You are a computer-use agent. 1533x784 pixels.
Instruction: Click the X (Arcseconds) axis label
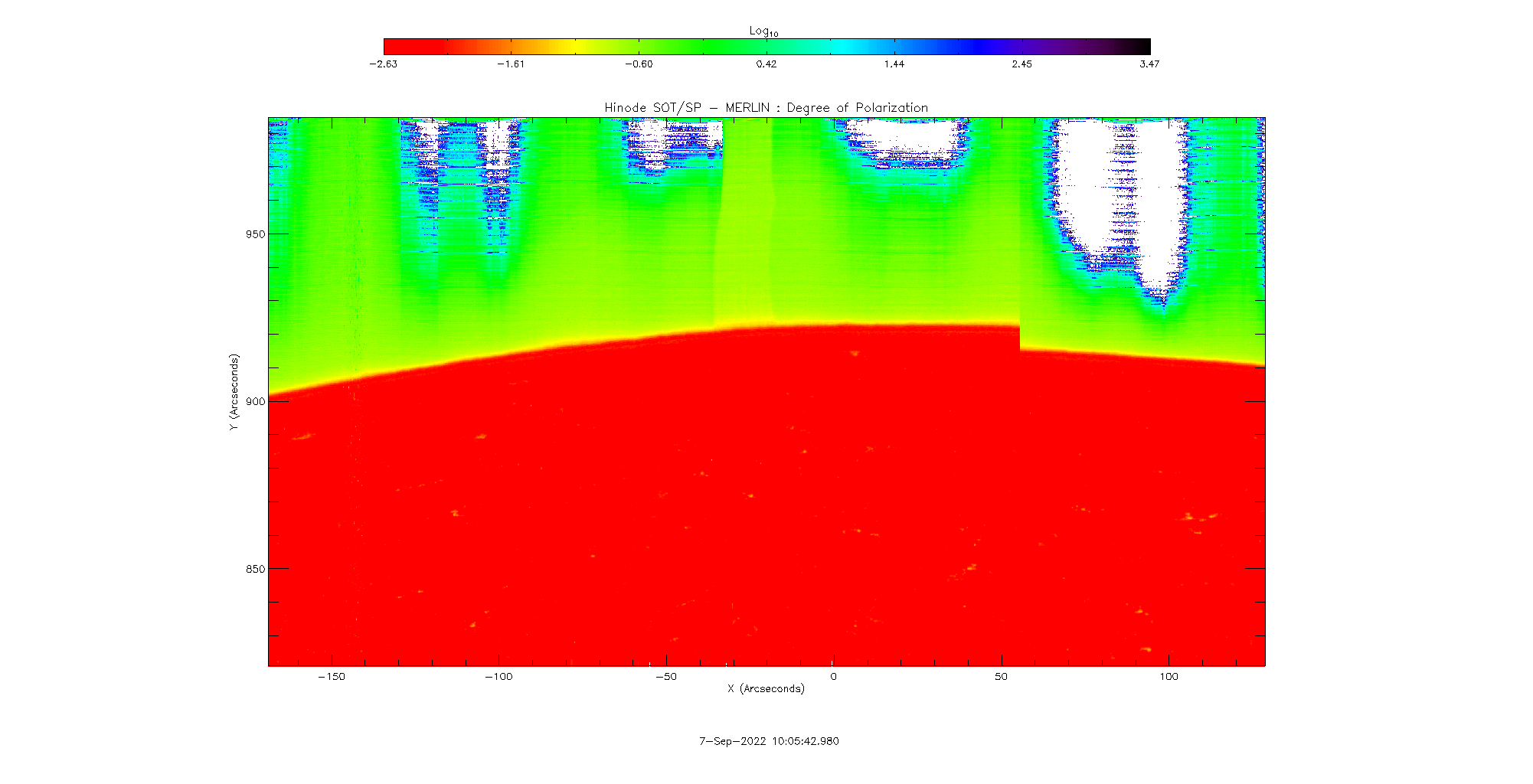tap(766, 689)
